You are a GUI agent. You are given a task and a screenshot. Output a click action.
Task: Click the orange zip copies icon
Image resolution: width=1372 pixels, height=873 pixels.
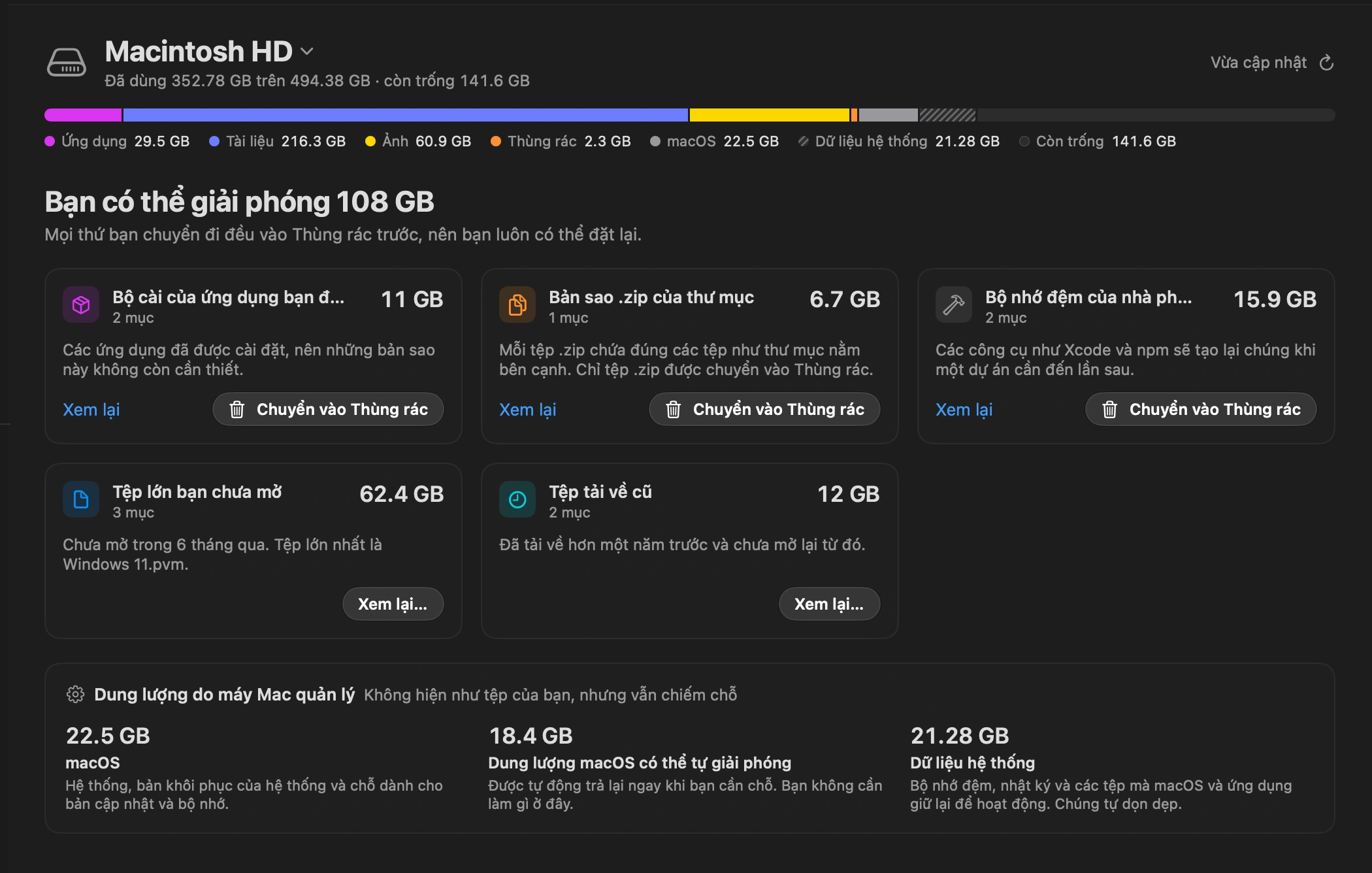pyautogui.click(x=517, y=305)
